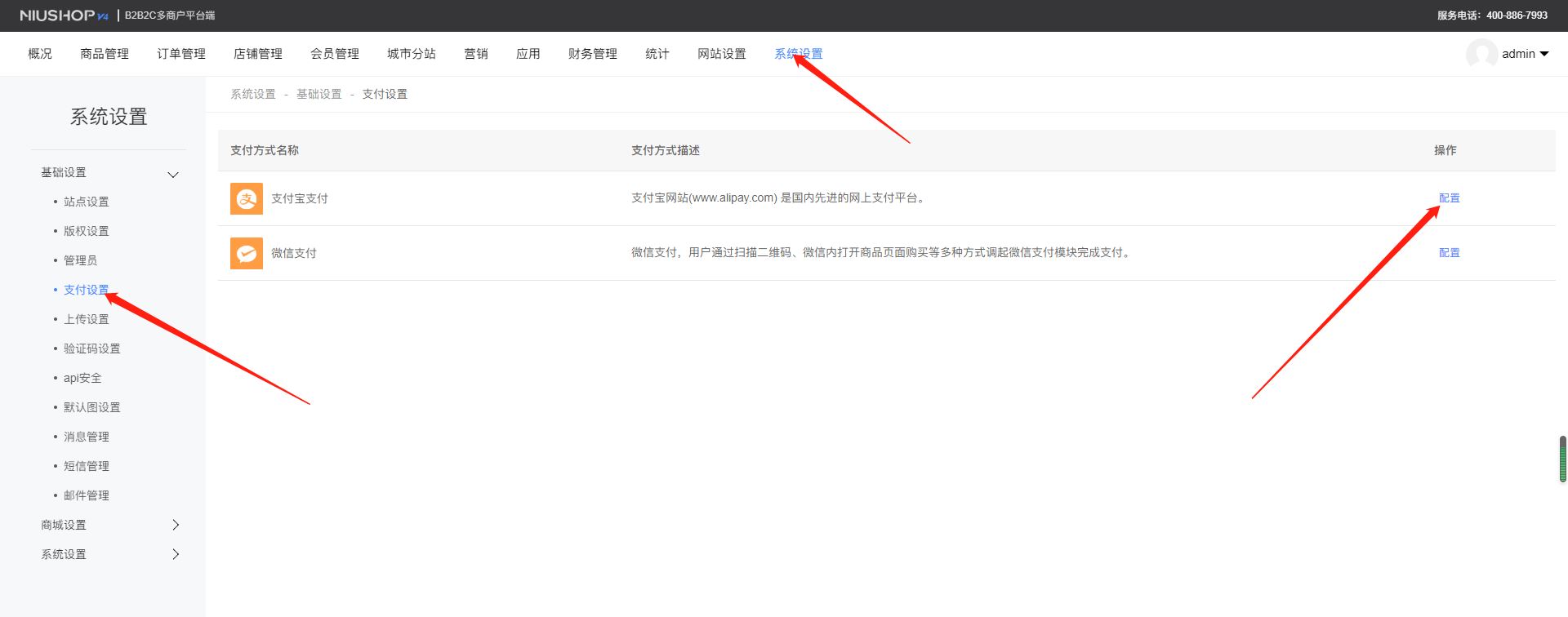Image resolution: width=1568 pixels, height=617 pixels.
Task: Click 配置 for 支付宝支付
Action: coord(1450,198)
